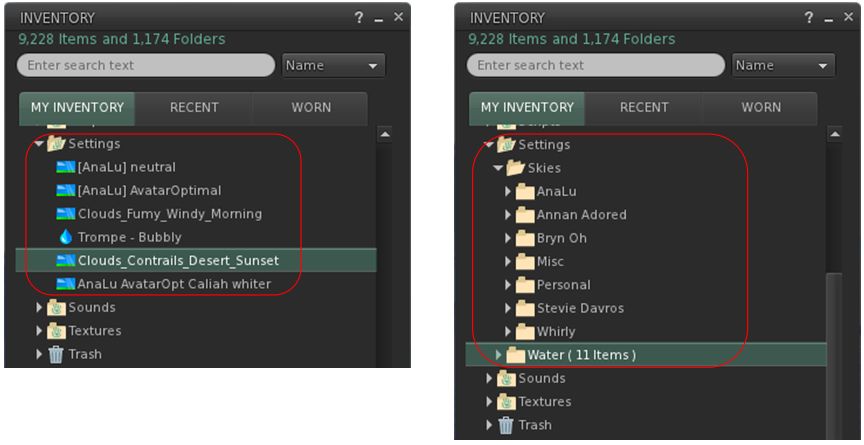The image size is (864, 445).
Task: Select the Stevie Davros folder
Action: coord(580,309)
